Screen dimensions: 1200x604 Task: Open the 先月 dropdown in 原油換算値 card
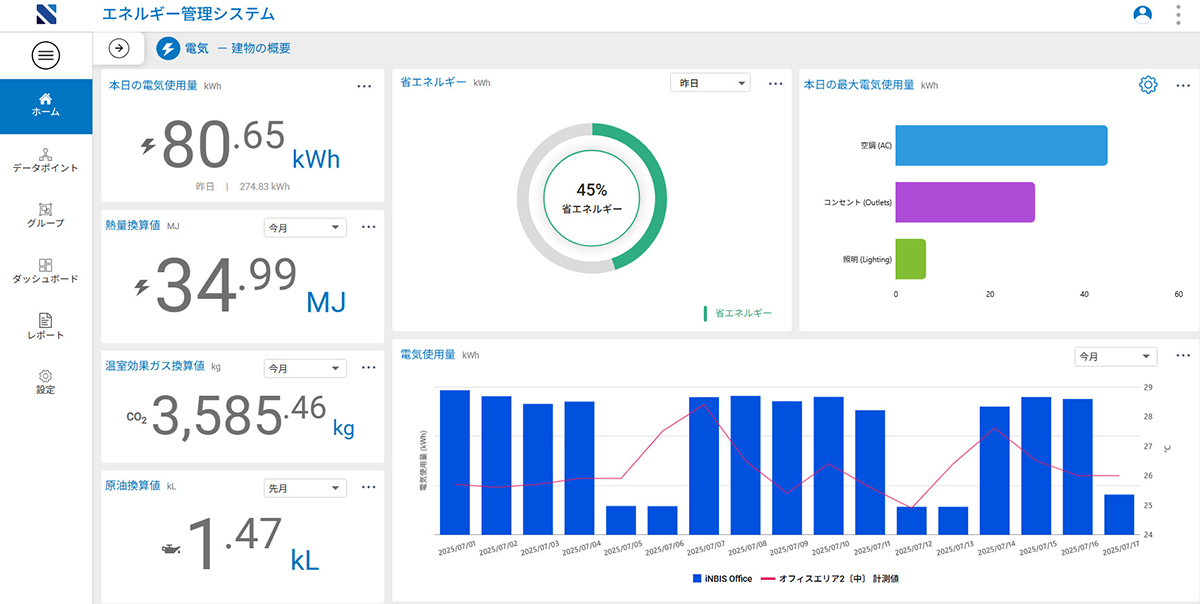coord(305,488)
